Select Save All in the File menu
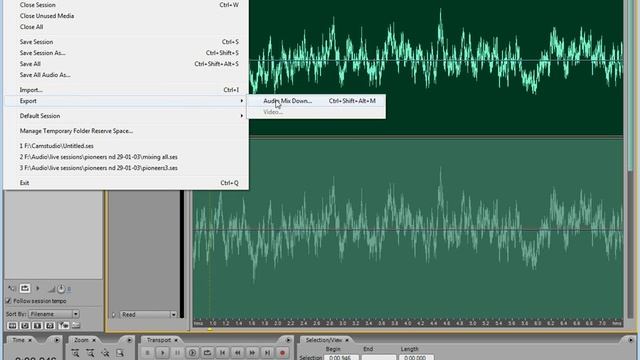The height and width of the screenshot is (360, 640). [126, 64]
